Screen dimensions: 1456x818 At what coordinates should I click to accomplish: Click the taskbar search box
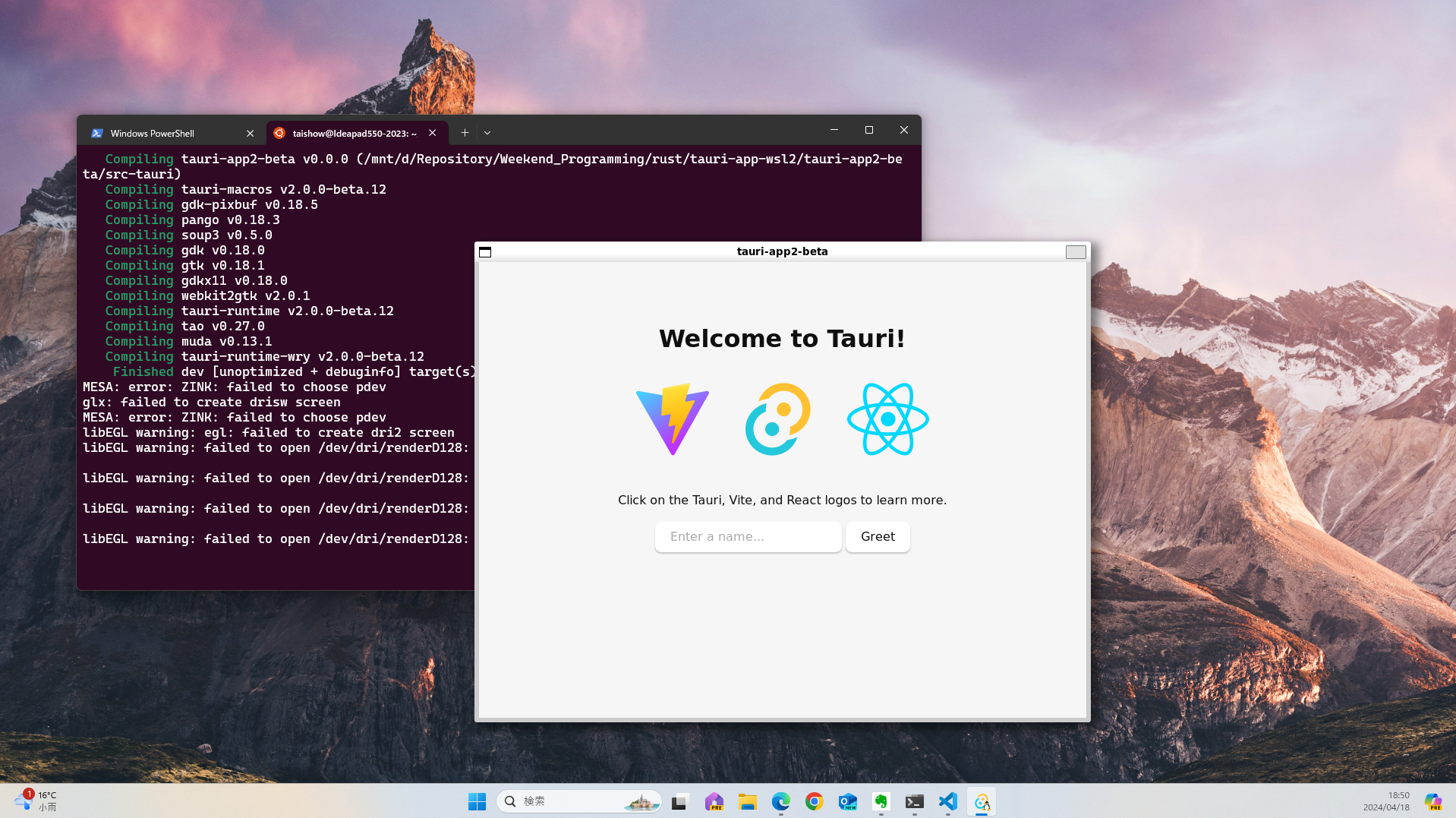[578, 801]
